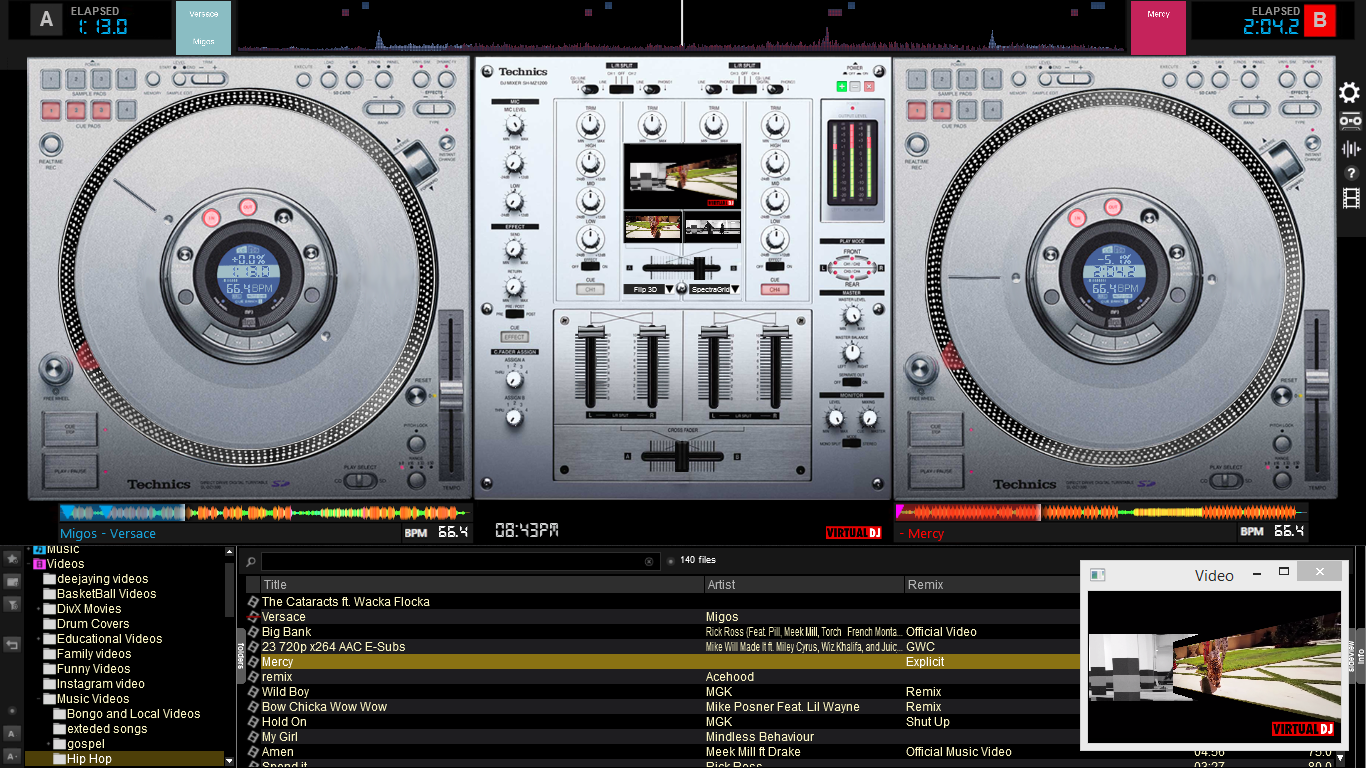Sort the file list by Artist column
This screenshot has height=768, width=1366.
click(721, 585)
